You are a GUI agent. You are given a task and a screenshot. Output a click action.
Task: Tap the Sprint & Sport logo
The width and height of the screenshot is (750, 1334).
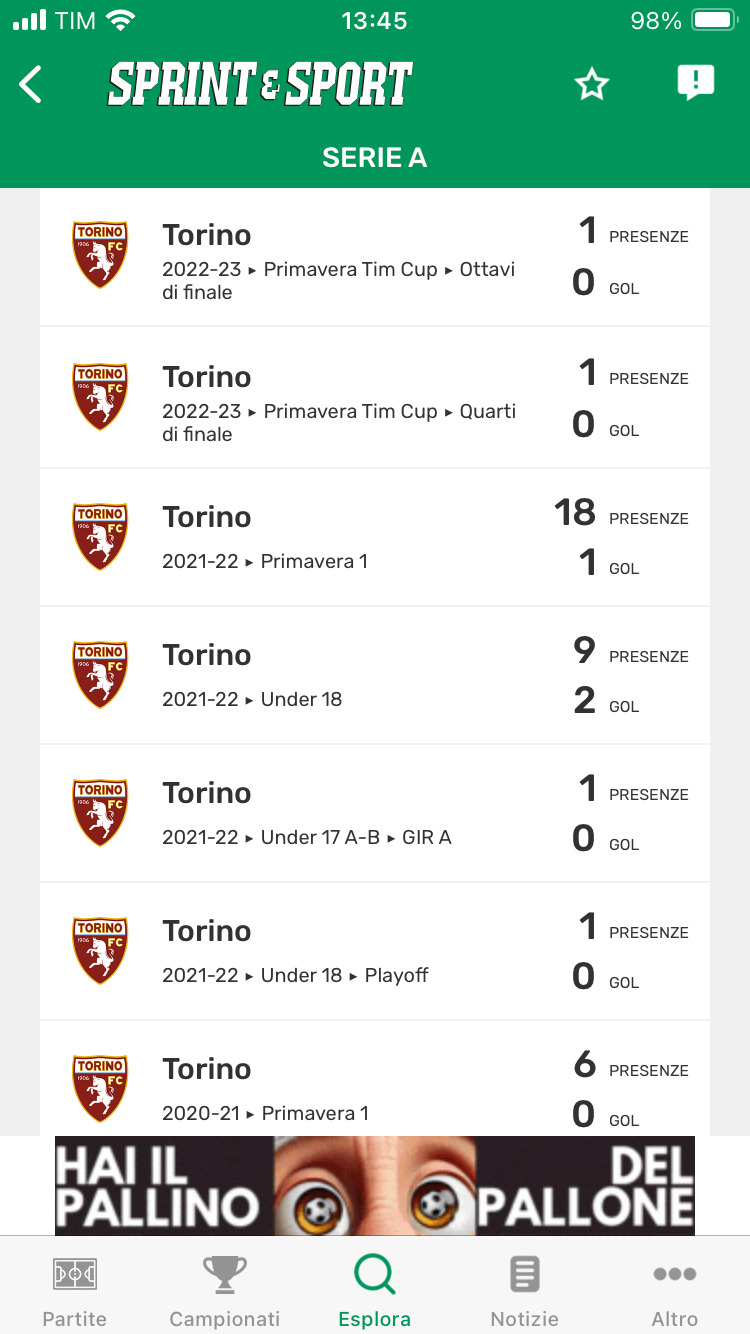(x=260, y=85)
